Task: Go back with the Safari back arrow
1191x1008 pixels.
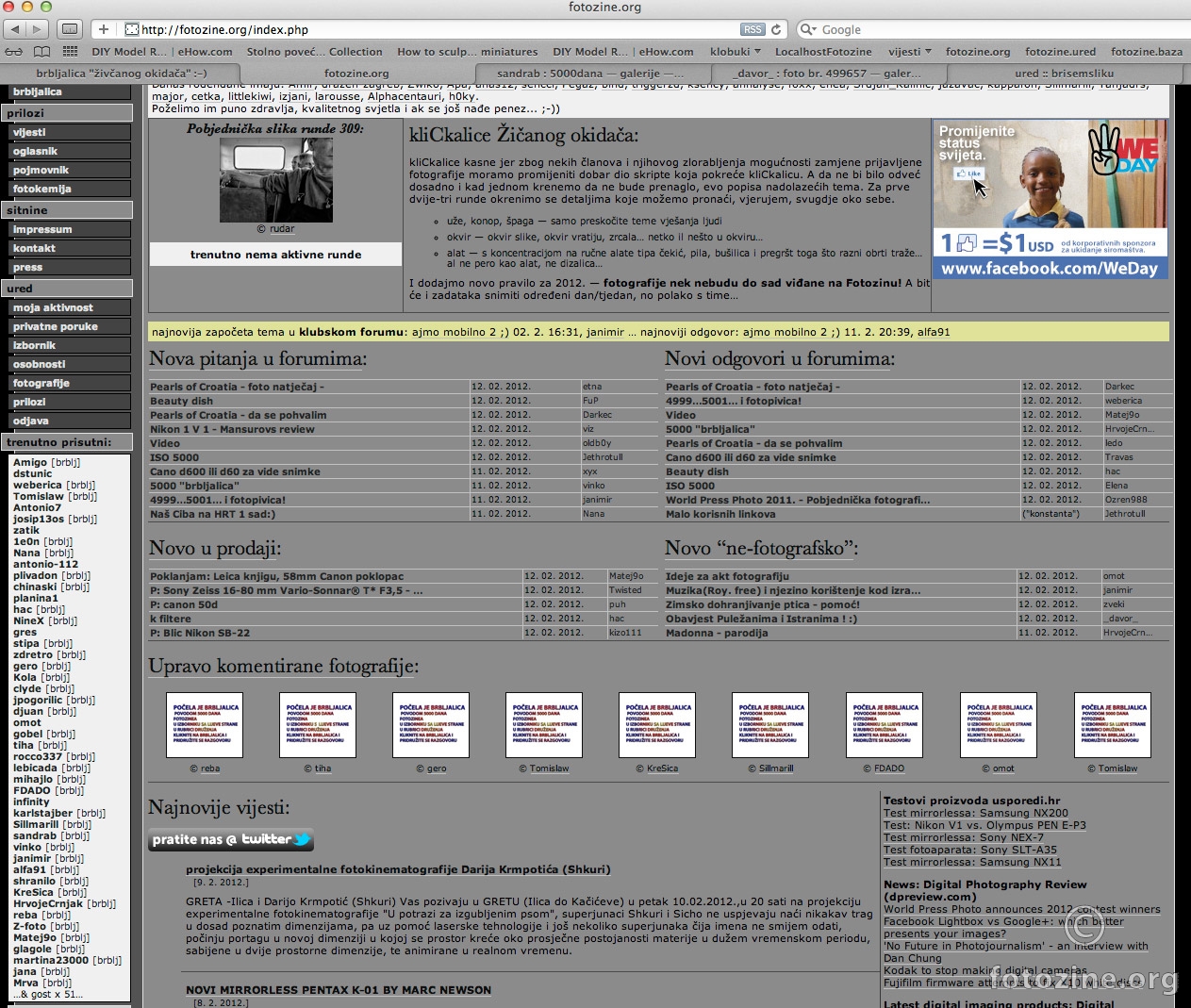Action: [x=15, y=29]
